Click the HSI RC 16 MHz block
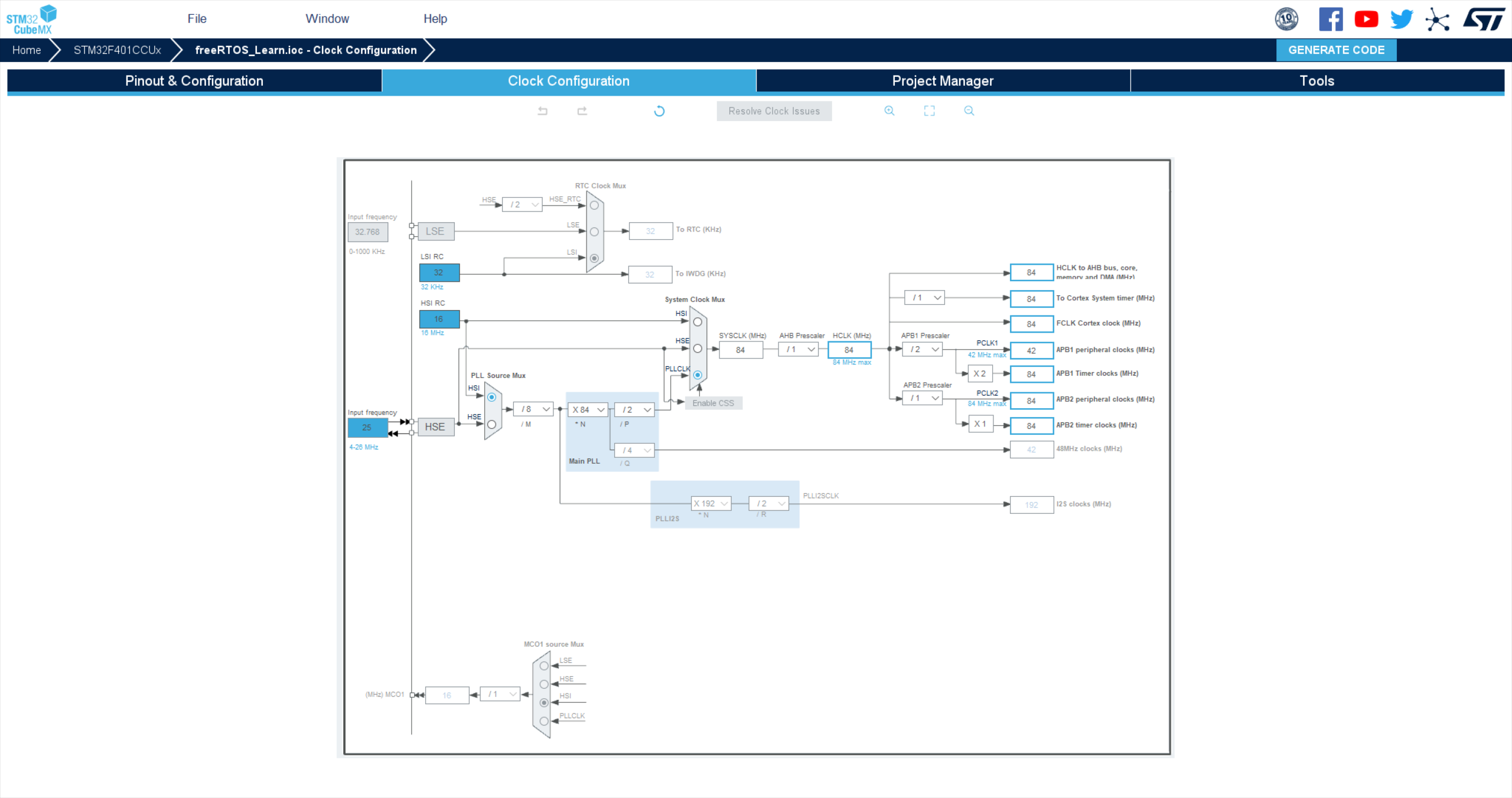The image size is (1512, 798). tap(439, 319)
